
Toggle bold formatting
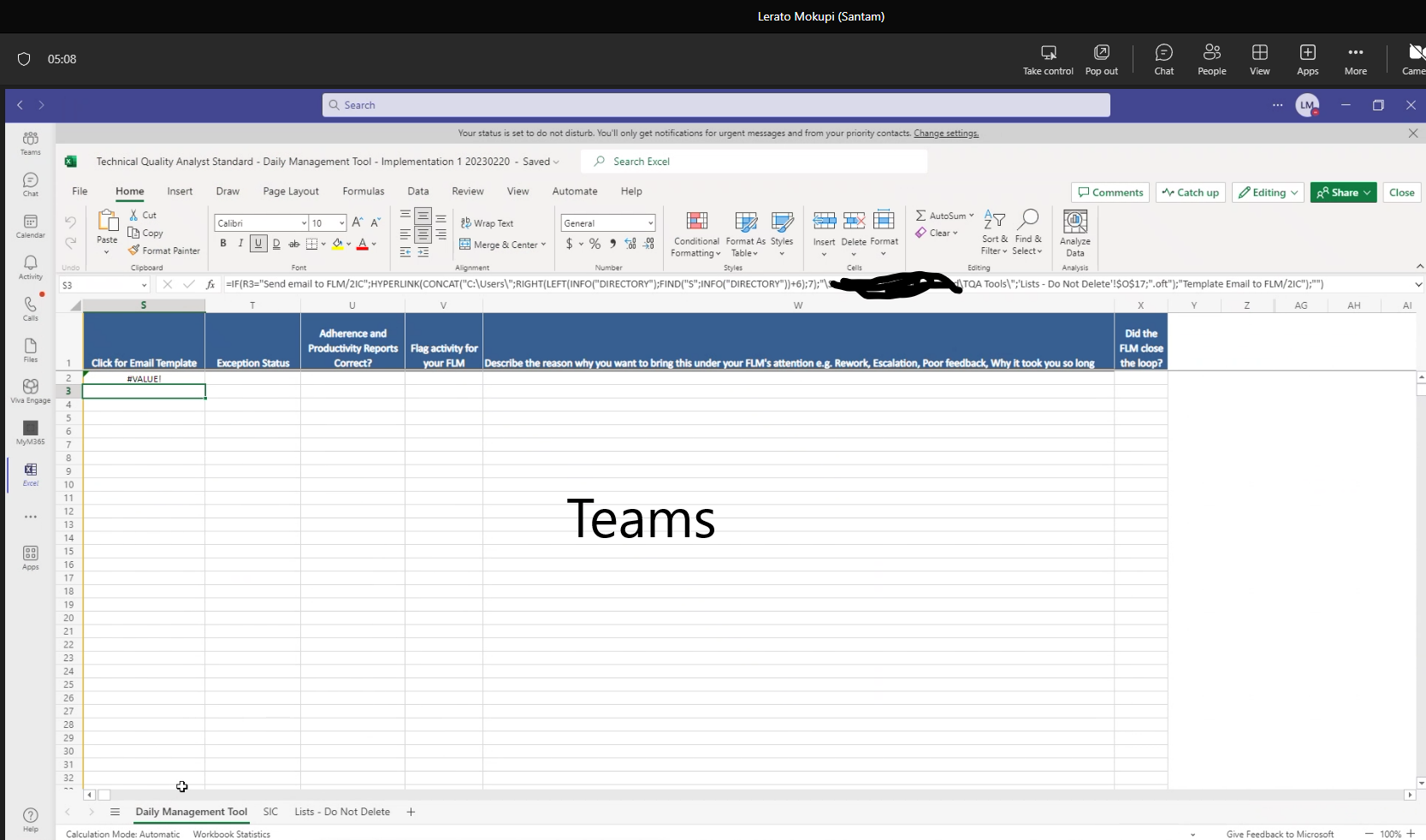(x=222, y=244)
